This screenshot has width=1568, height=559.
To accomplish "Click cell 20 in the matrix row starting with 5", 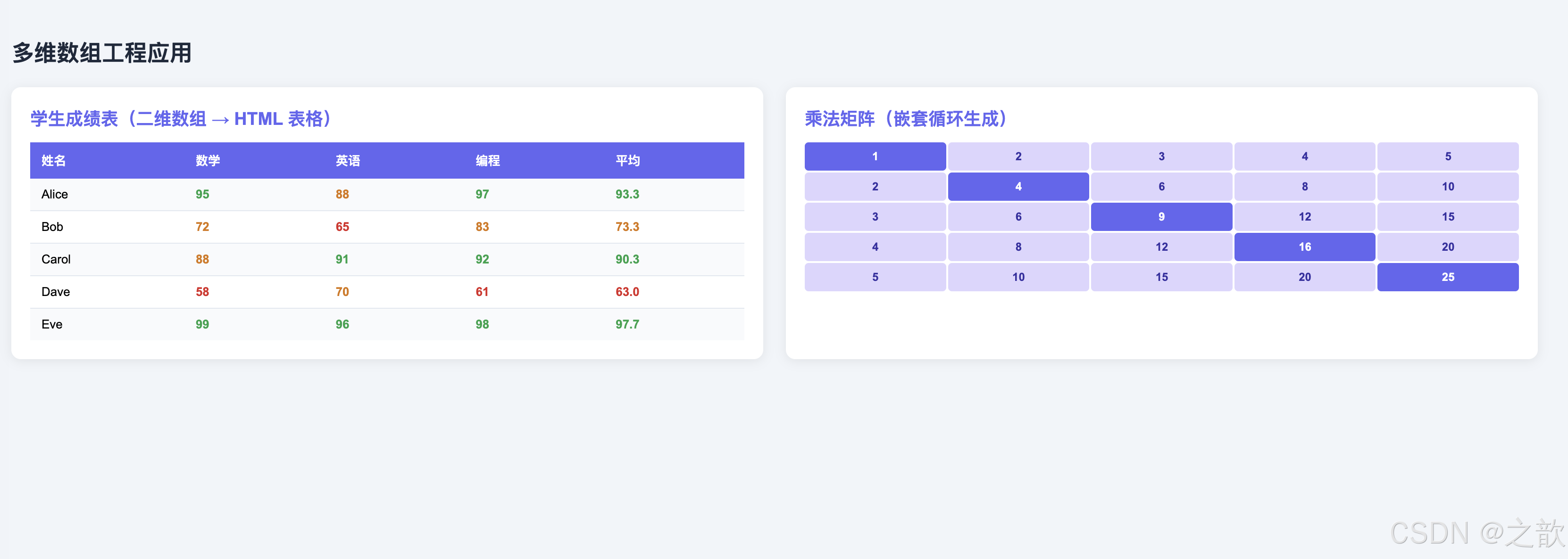I will pos(1305,277).
